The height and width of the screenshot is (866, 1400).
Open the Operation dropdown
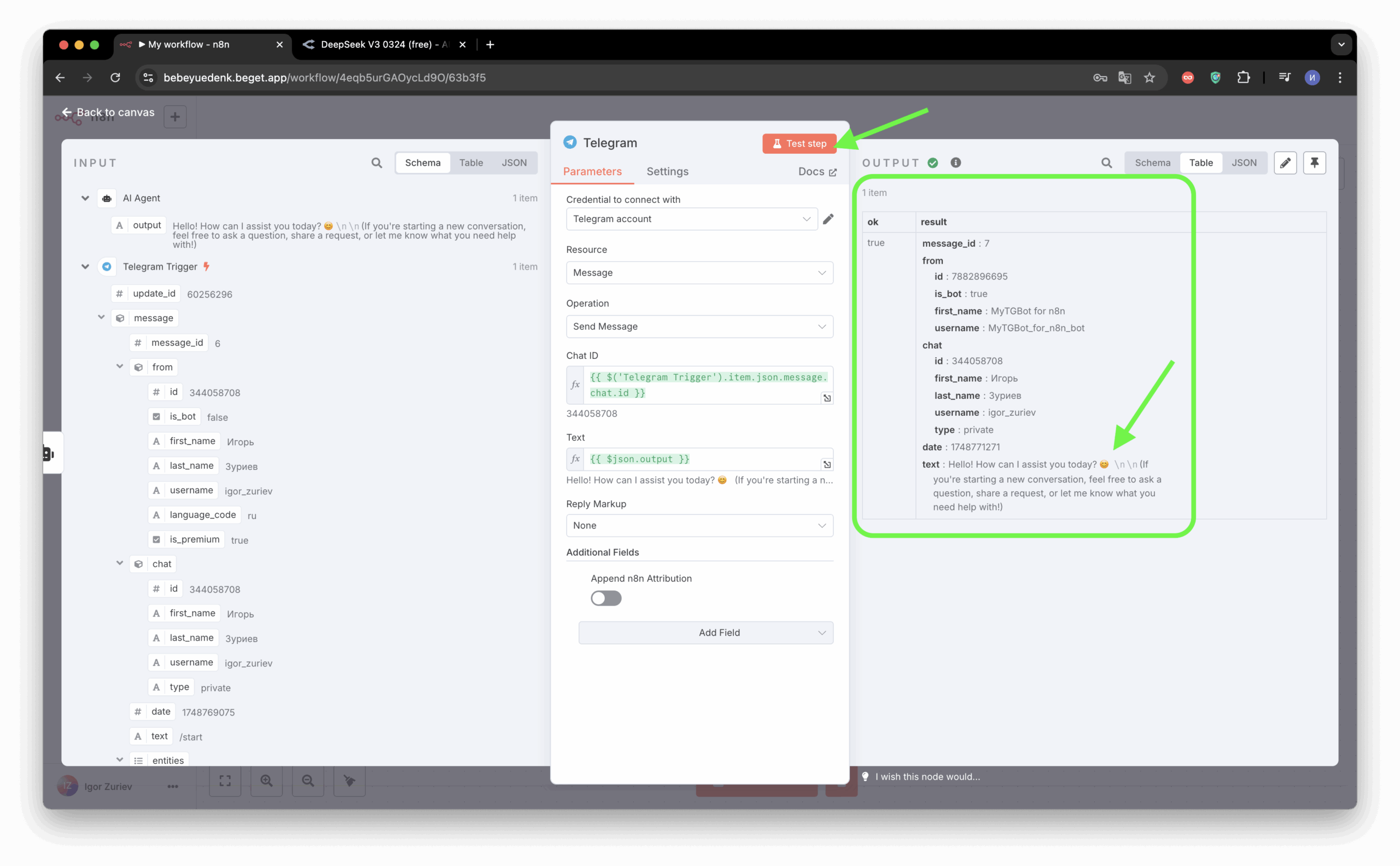tap(699, 327)
